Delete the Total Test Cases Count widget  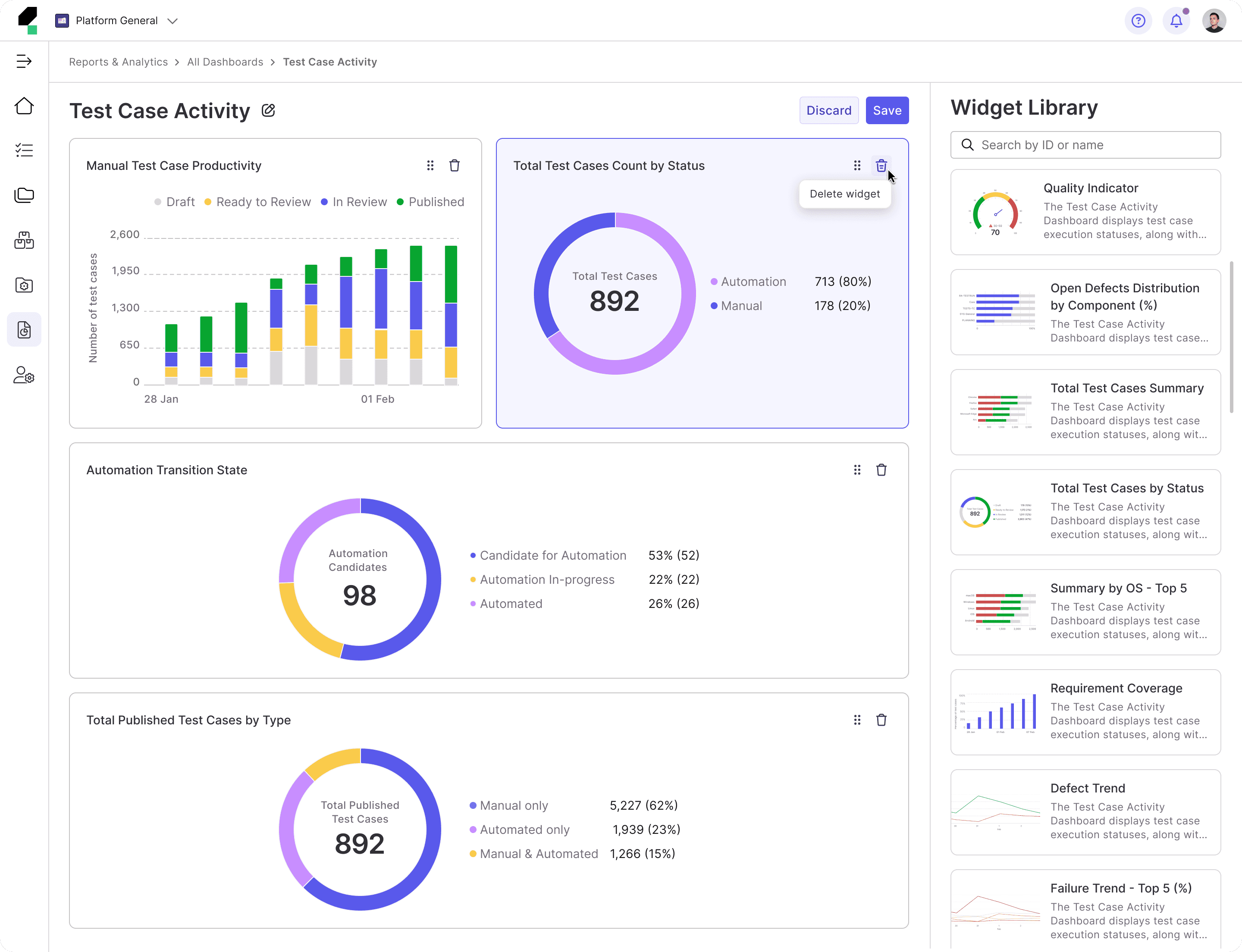(x=881, y=166)
